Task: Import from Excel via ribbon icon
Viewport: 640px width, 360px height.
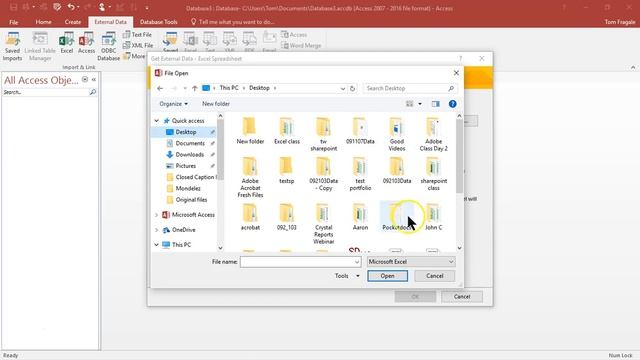Action: point(67,43)
